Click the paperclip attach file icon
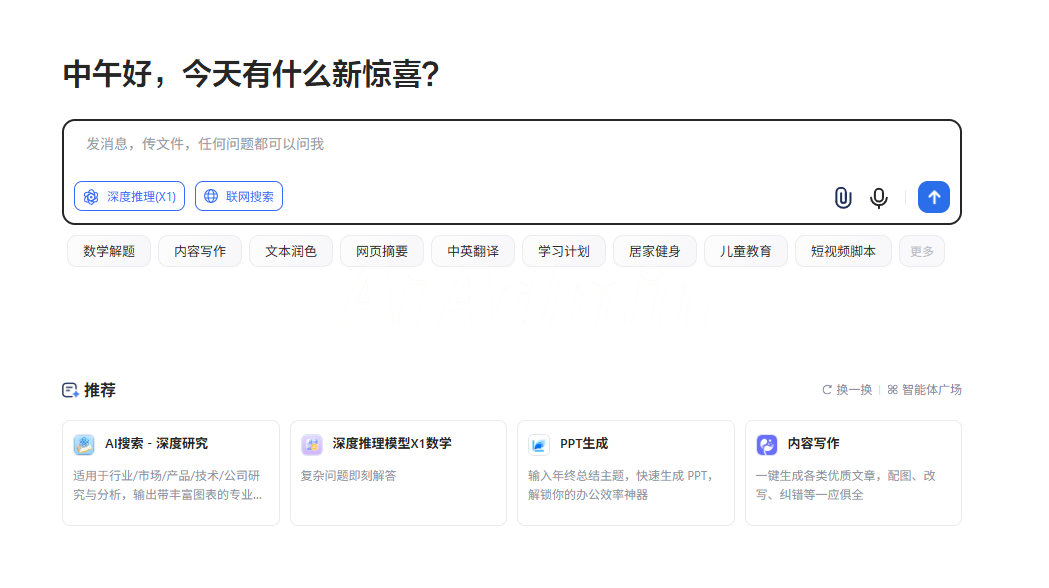This screenshot has height=588, width=1049. tap(843, 198)
